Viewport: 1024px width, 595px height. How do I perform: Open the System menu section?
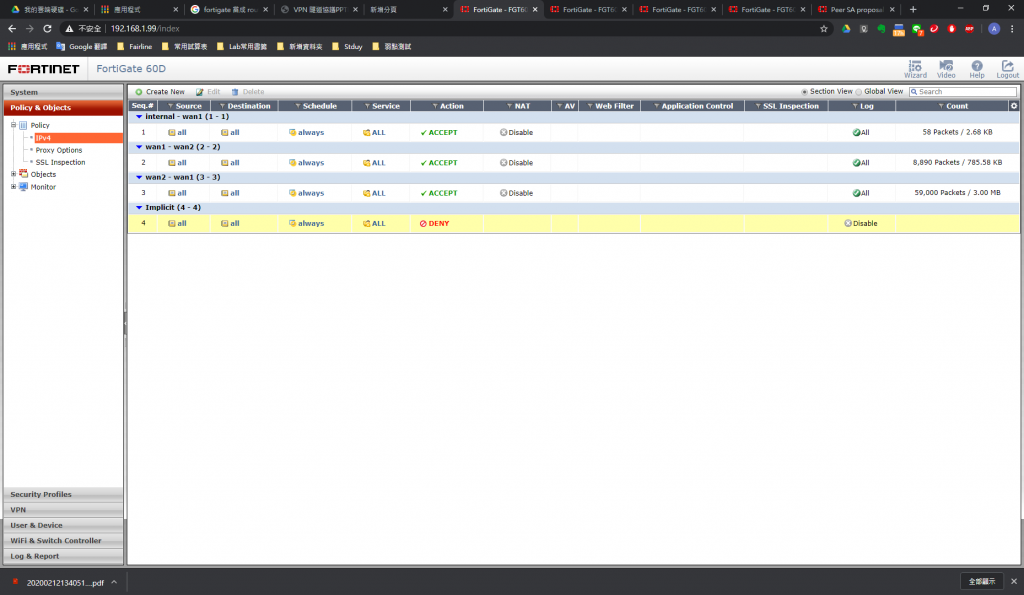[63, 92]
